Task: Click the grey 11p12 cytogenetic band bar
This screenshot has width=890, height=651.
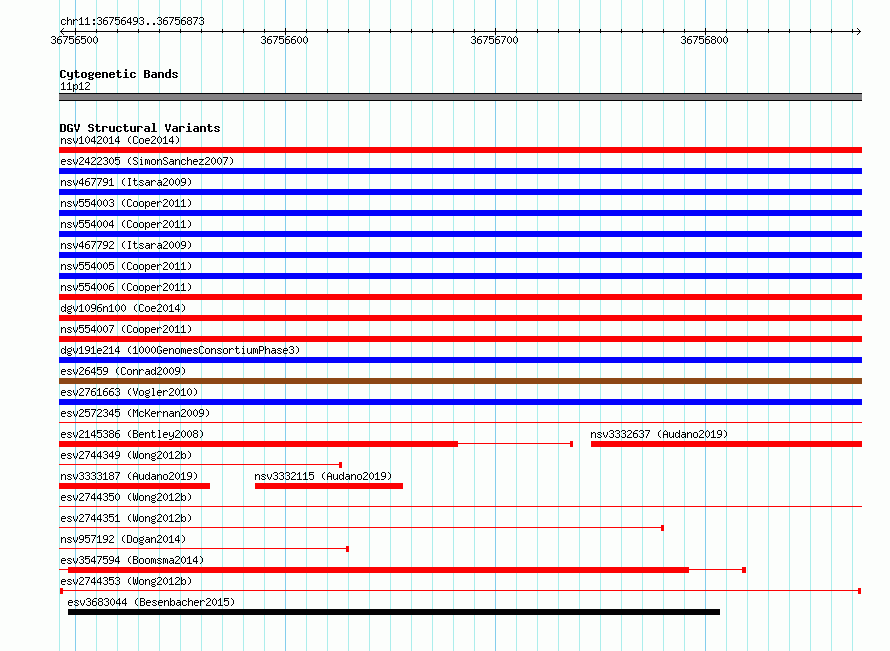Action: pyautogui.click(x=460, y=97)
